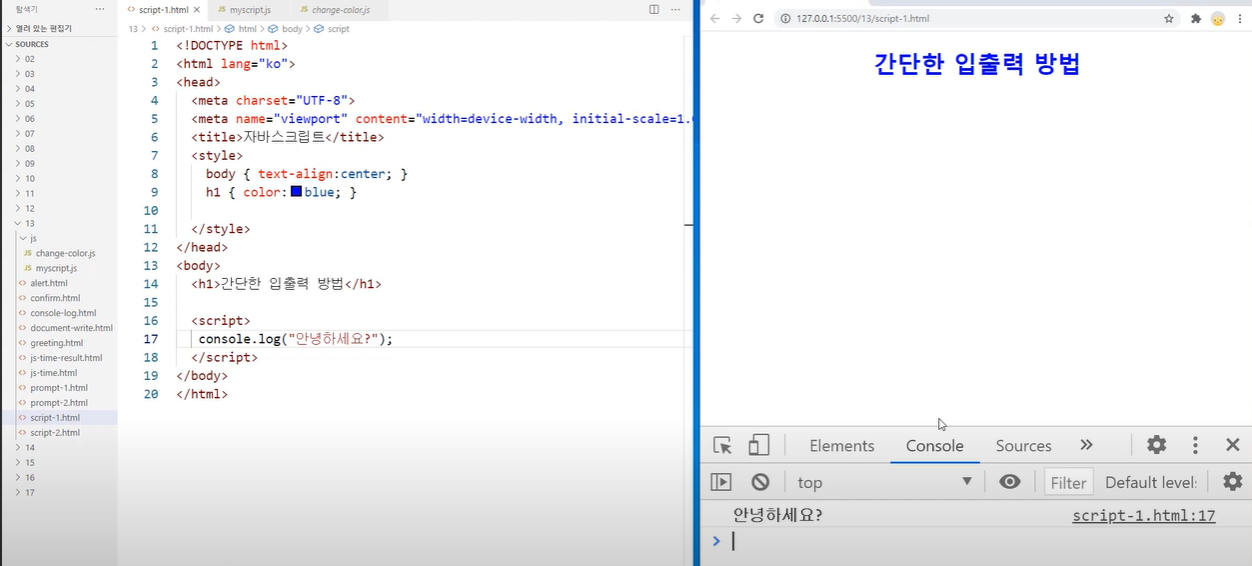Open editor more actions ellipsis
Screen dimensions: 1252x566
coord(676,9)
